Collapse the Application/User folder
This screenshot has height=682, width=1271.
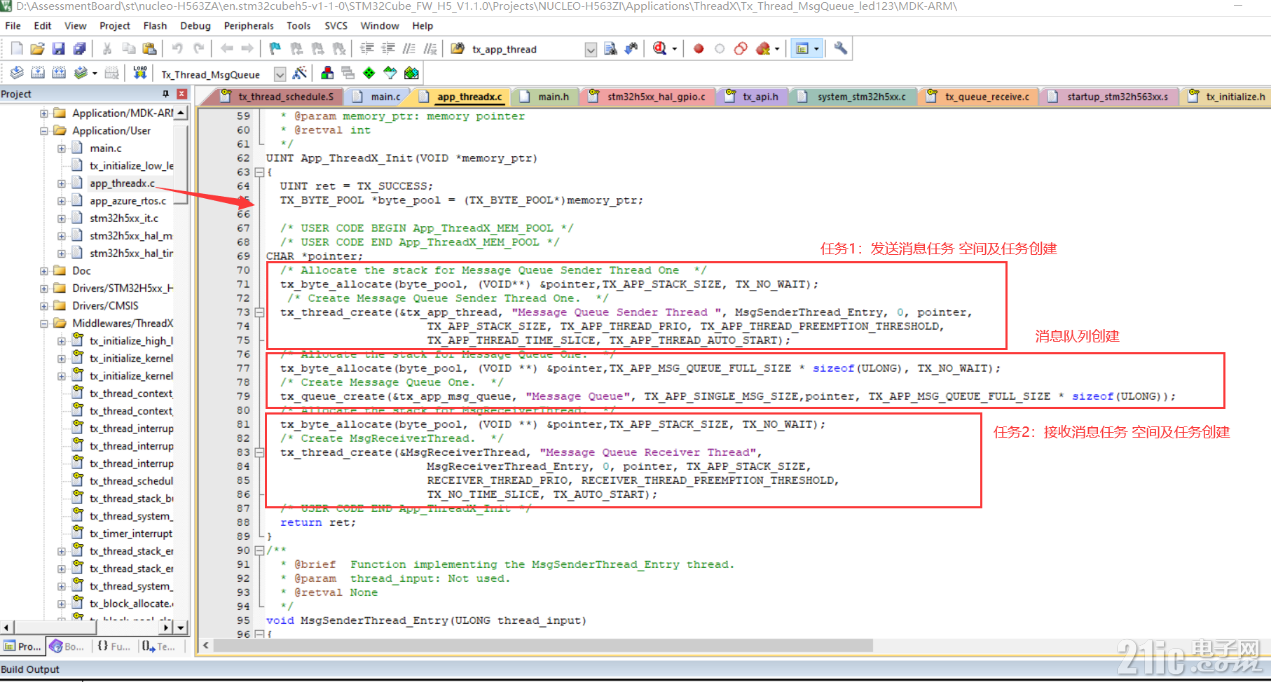tap(45, 130)
